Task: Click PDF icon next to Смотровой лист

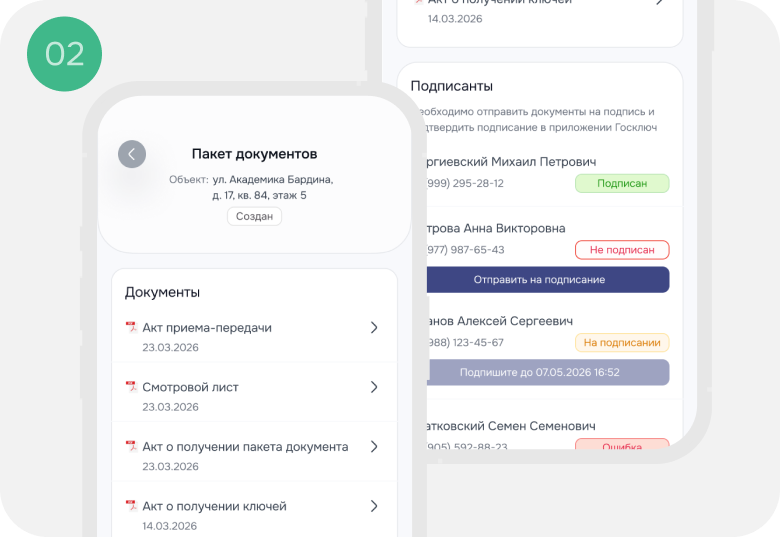Action: click(x=131, y=387)
